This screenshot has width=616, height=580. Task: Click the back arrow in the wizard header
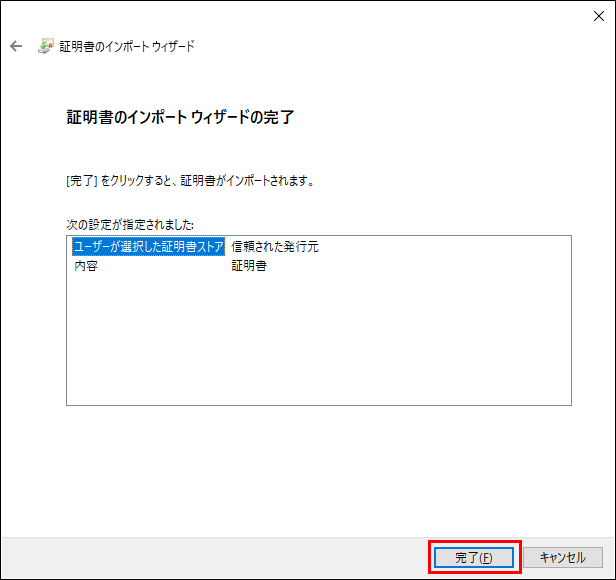pyautogui.click(x=16, y=46)
